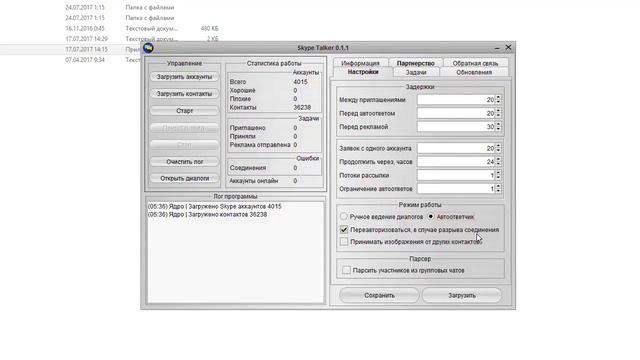This screenshot has width=640, height=360.
Task: Click the 'Потоки рассылки' value field
Action: click(x=456, y=176)
